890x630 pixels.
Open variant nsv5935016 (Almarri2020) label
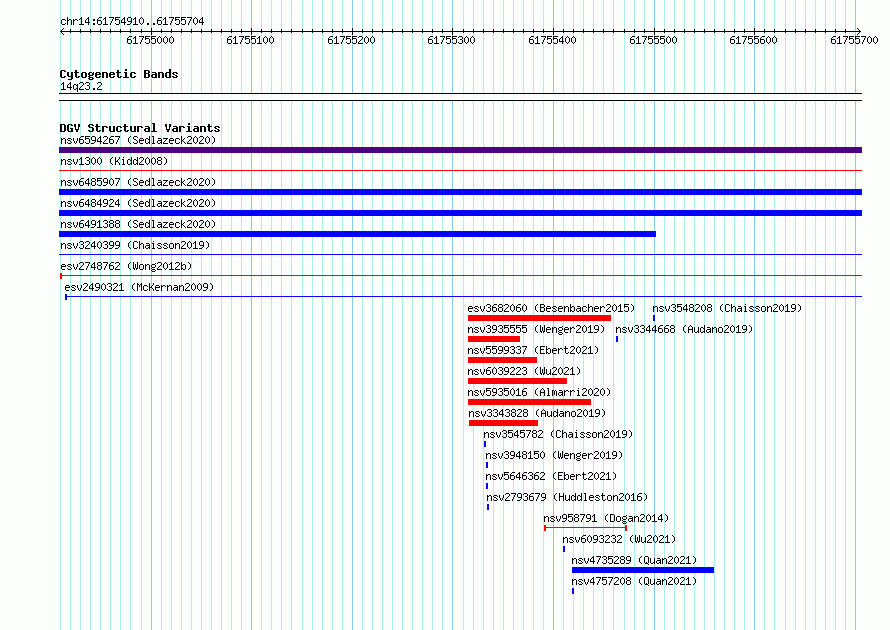coord(539,392)
